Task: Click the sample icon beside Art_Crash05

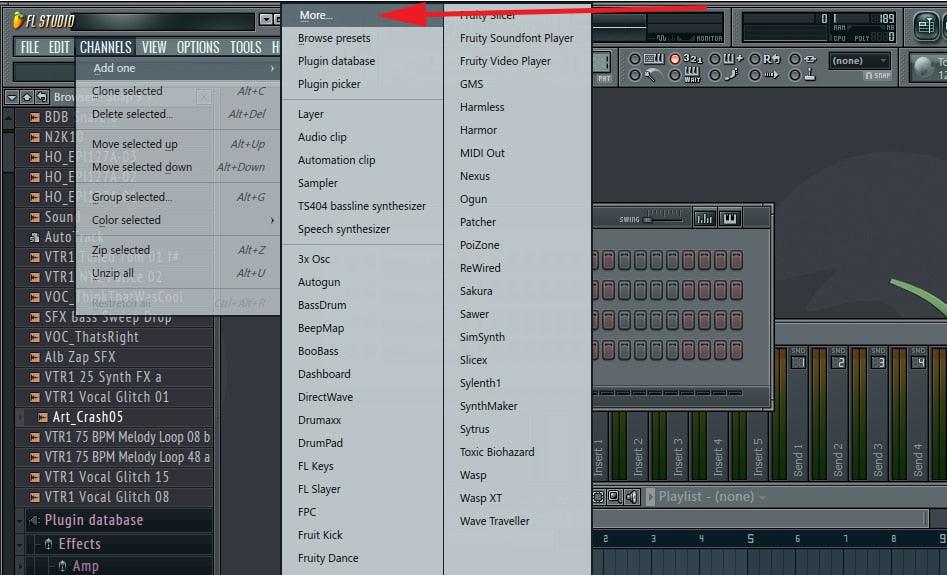Action: click(43, 417)
